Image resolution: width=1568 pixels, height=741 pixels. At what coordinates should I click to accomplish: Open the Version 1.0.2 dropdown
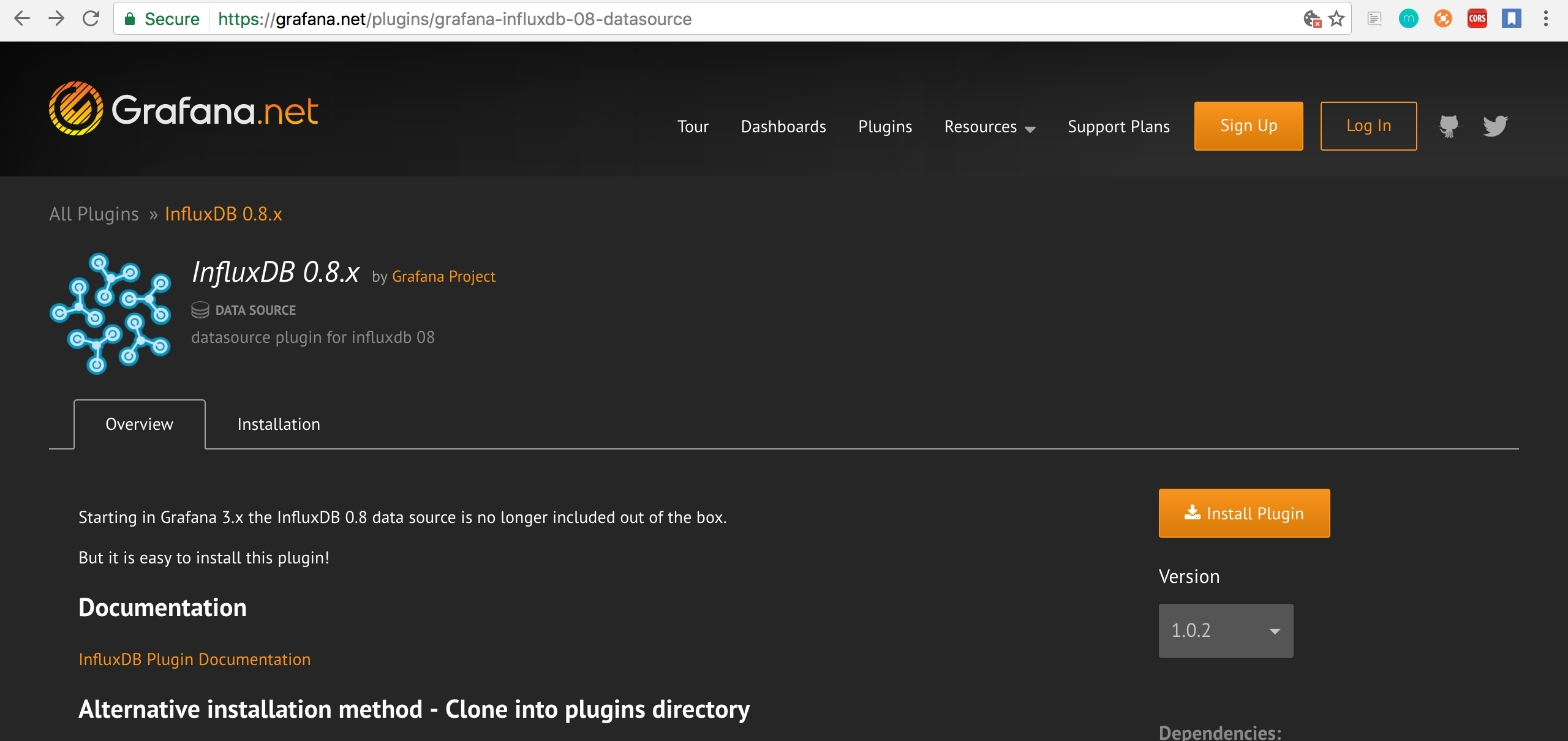click(1226, 630)
